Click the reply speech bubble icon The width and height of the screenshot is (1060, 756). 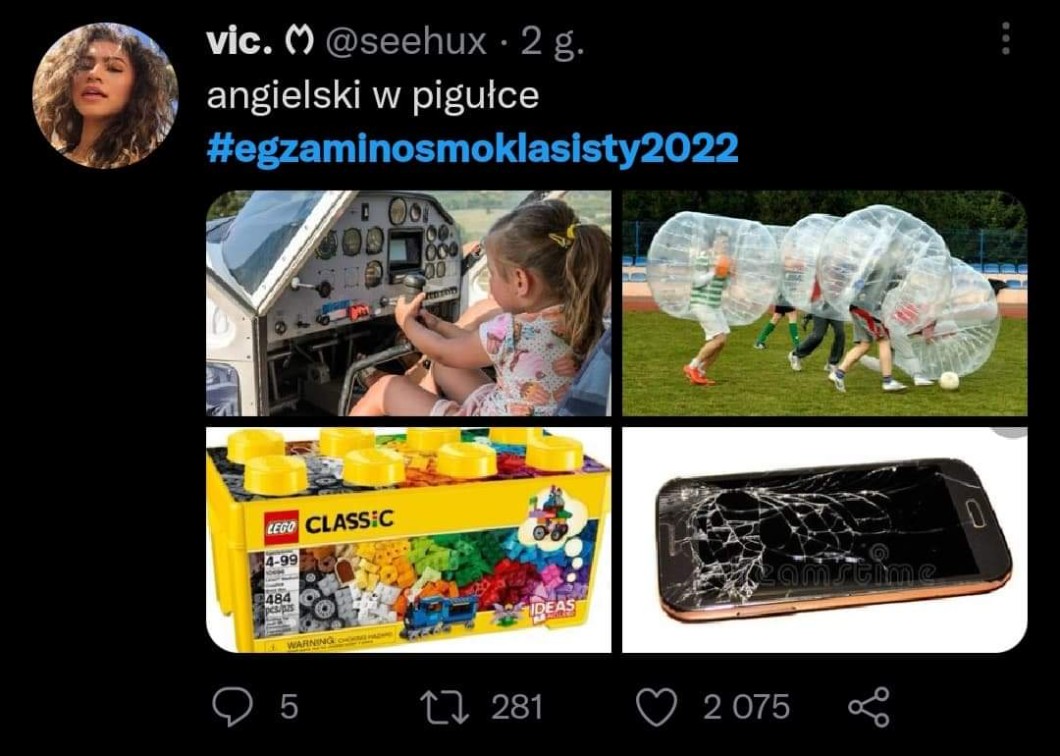tap(233, 707)
